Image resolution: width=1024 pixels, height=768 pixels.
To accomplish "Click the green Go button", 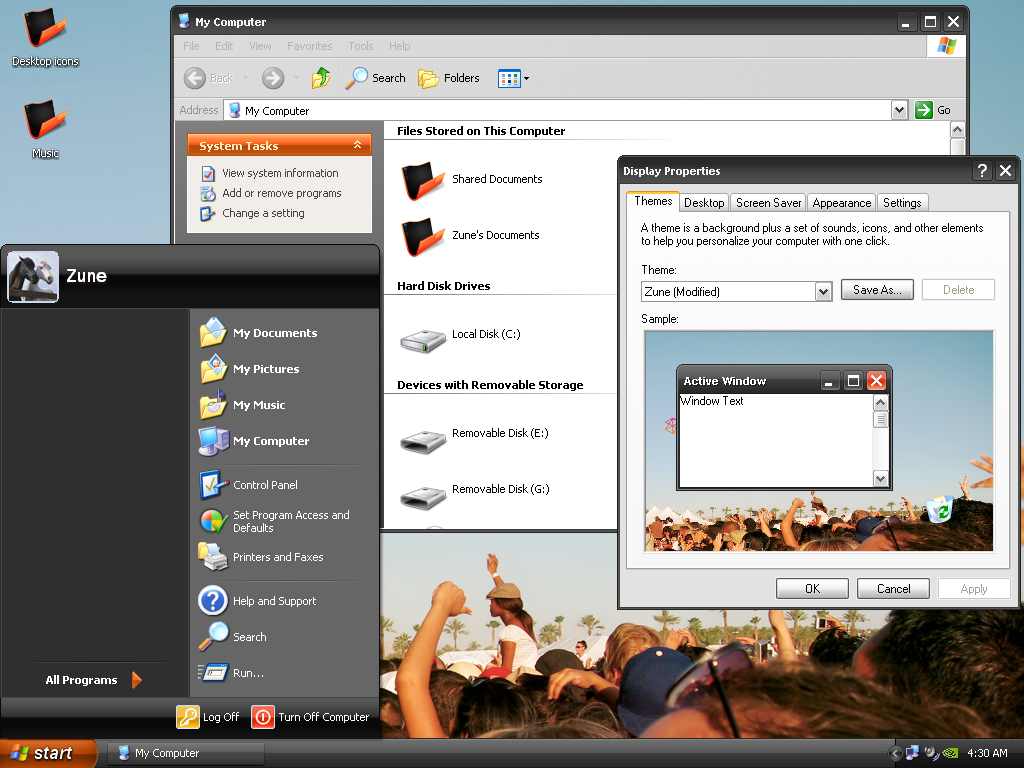I will point(933,110).
